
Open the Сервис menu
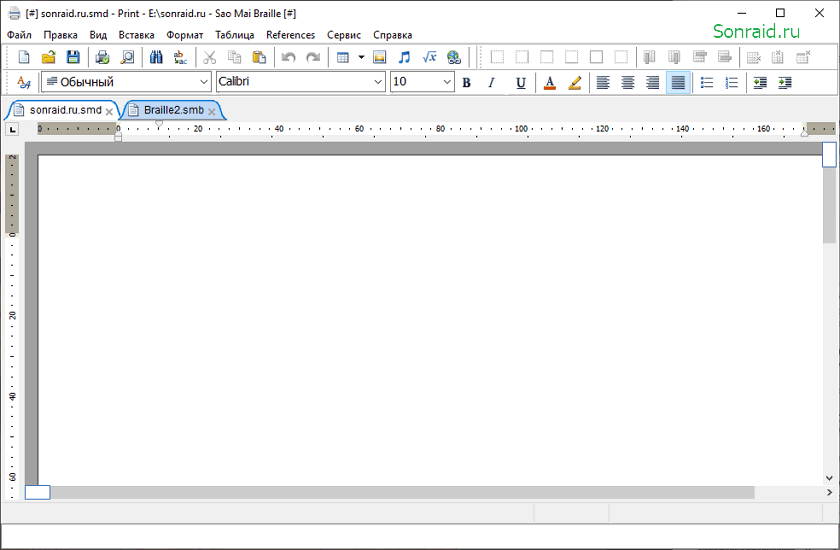point(344,35)
